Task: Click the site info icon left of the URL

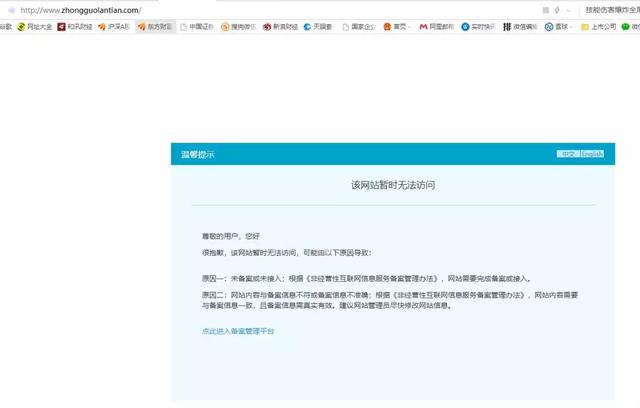Action: 12,10
